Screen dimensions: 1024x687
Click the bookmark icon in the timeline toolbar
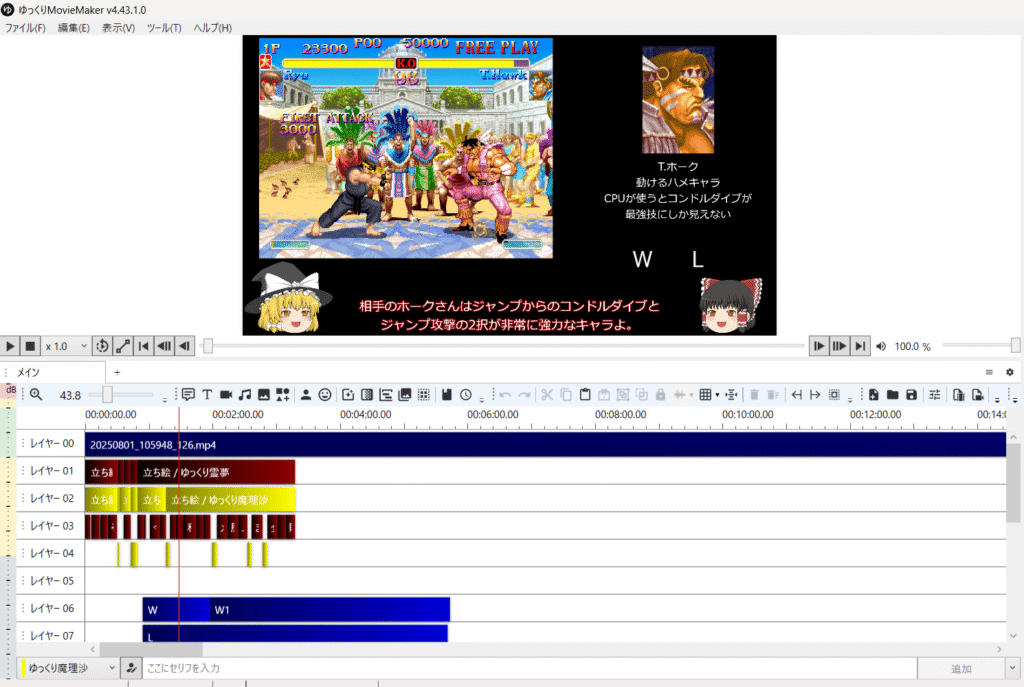coord(447,394)
